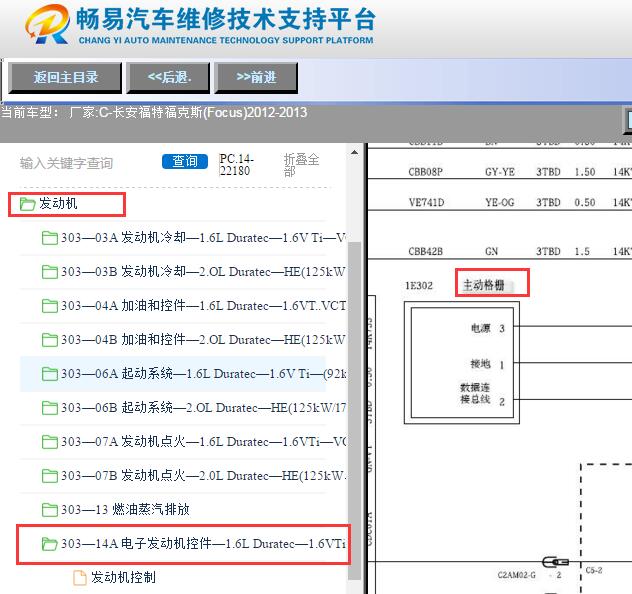Click color code GY-YE cell

click(500, 172)
